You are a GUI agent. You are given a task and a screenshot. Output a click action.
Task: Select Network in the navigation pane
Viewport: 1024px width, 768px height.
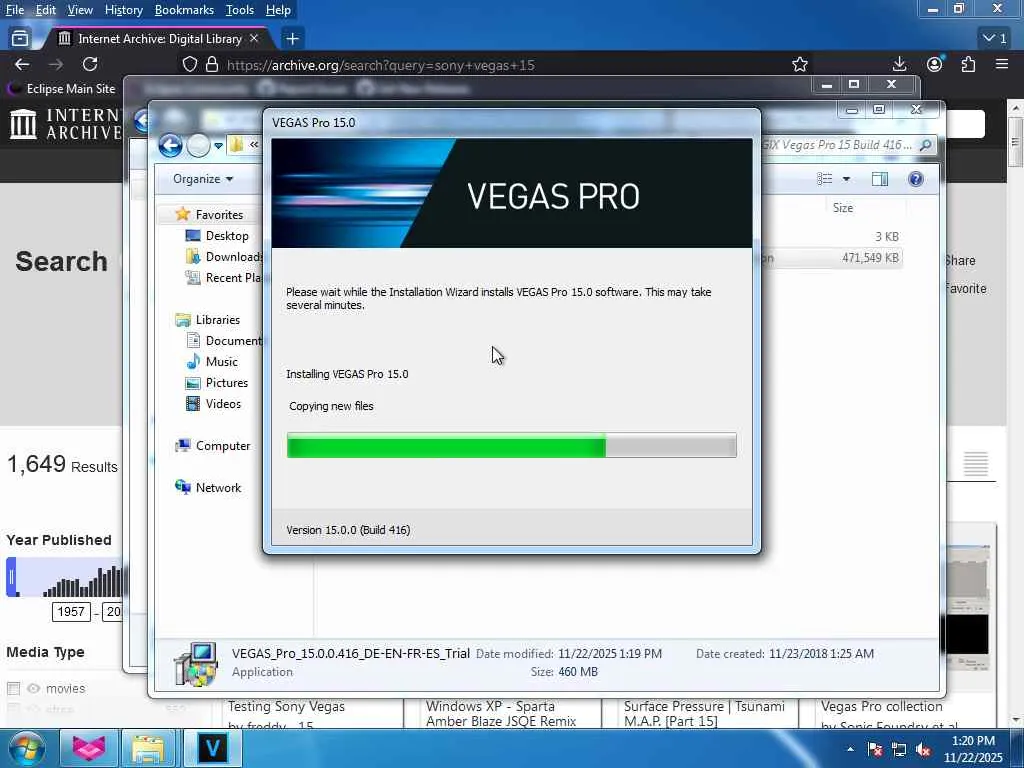coord(208,487)
